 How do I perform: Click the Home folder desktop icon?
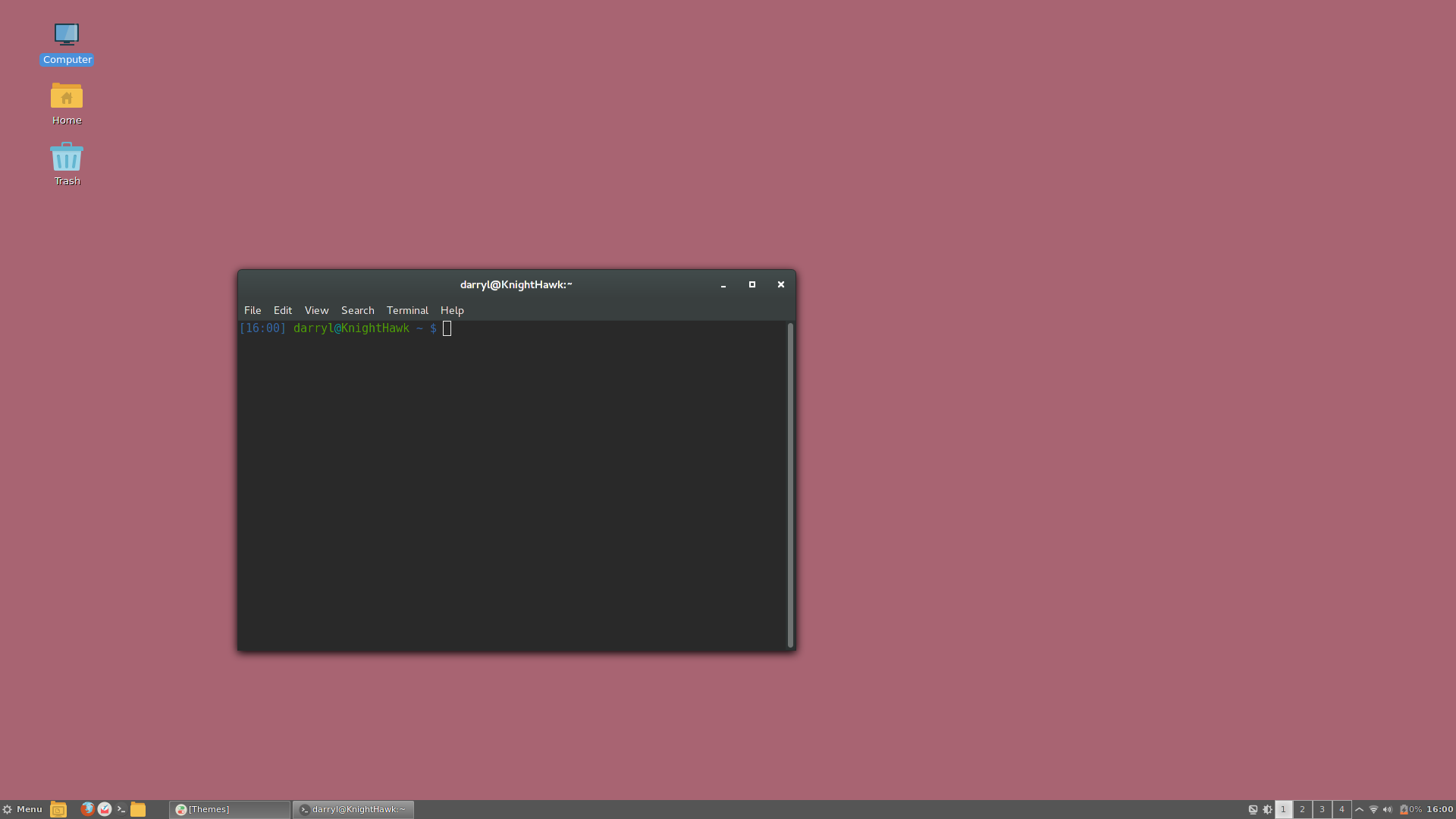click(67, 104)
